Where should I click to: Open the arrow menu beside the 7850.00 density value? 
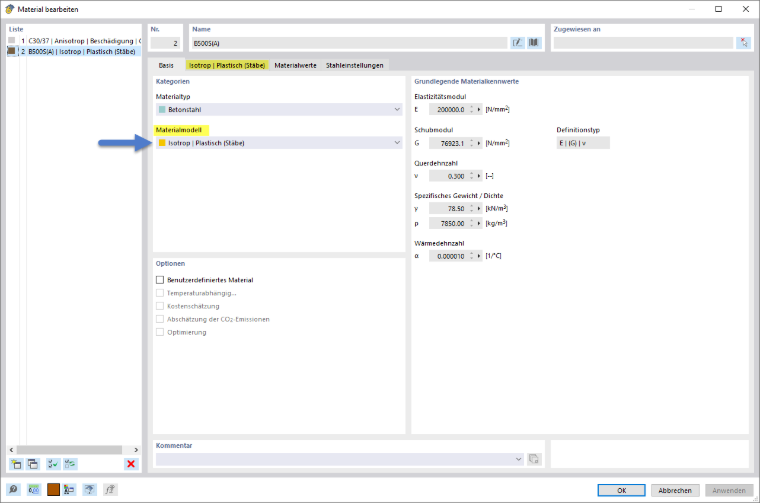(479, 223)
